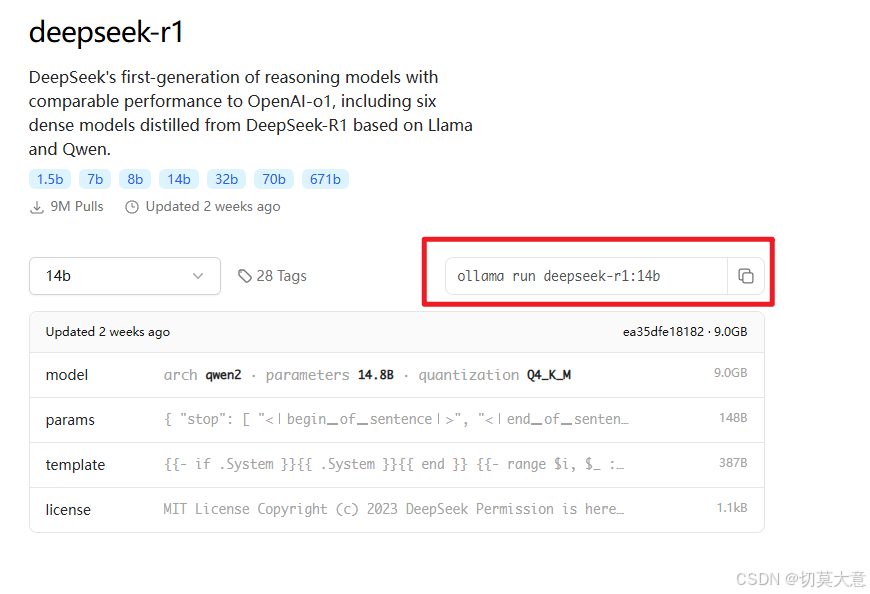Click the 14.8B parameters value
The height and width of the screenshot is (594, 870).
(376, 375)
